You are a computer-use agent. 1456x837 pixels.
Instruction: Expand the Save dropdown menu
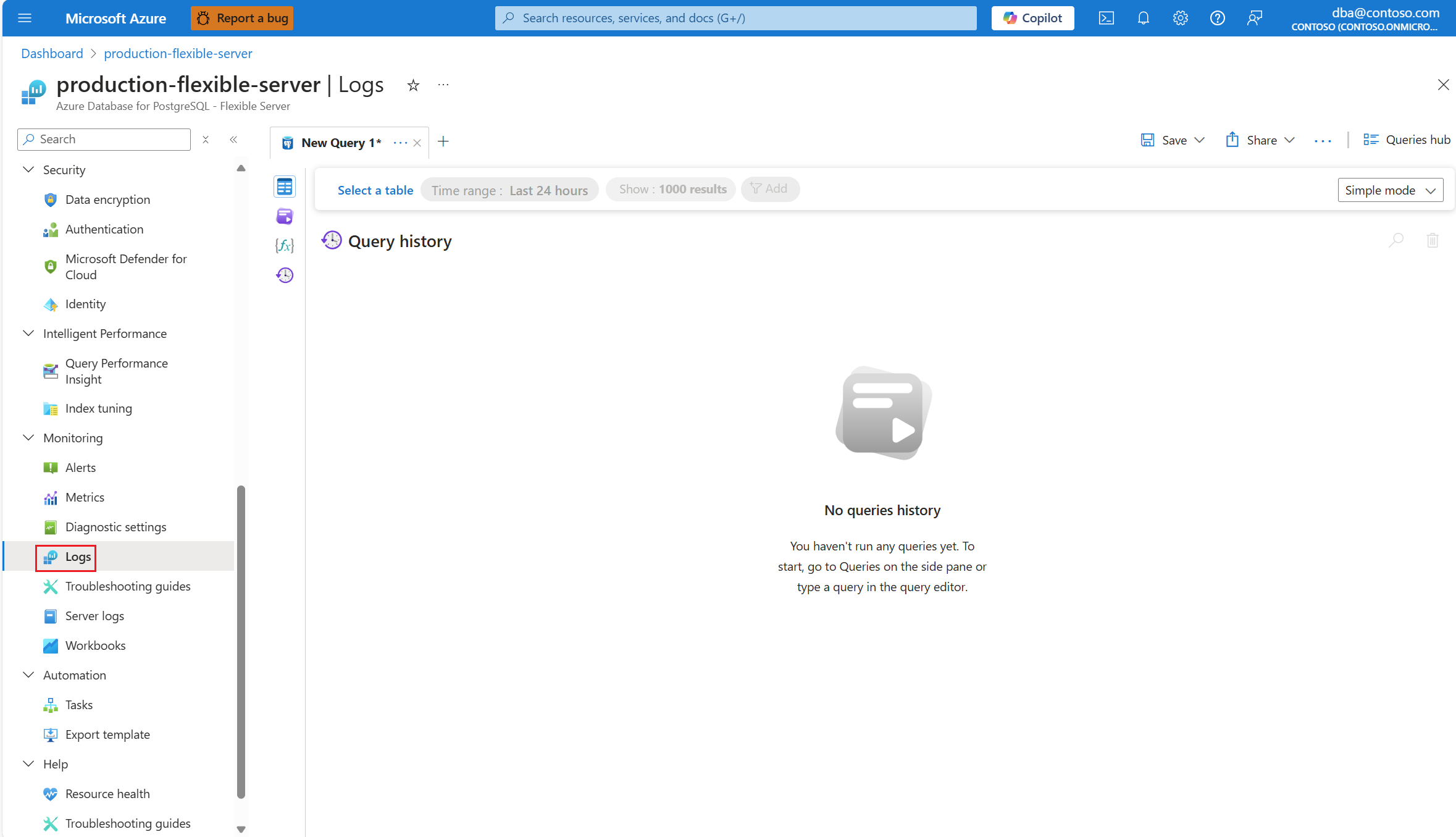1200,140
